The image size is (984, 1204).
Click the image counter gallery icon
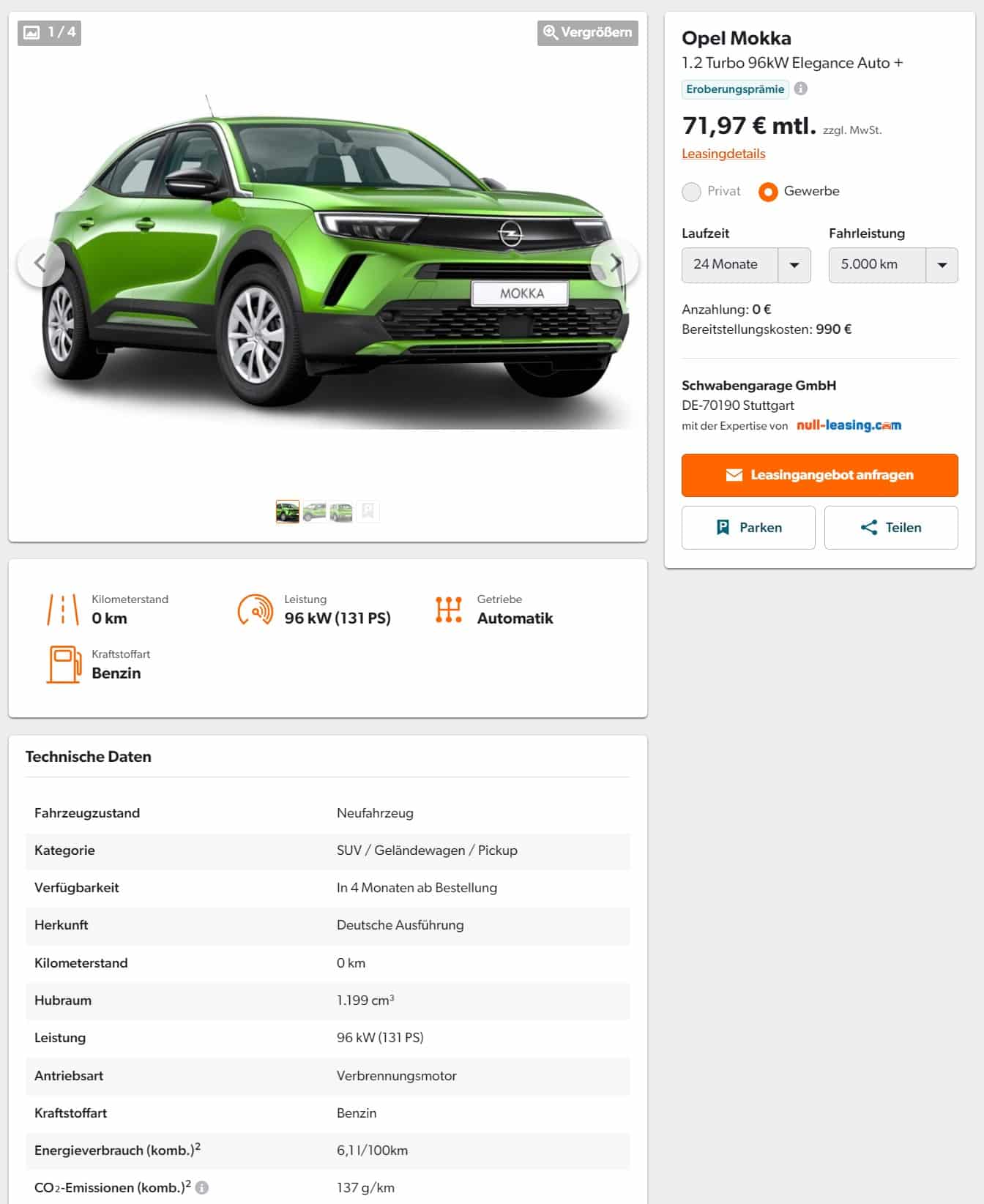(31, 32)
